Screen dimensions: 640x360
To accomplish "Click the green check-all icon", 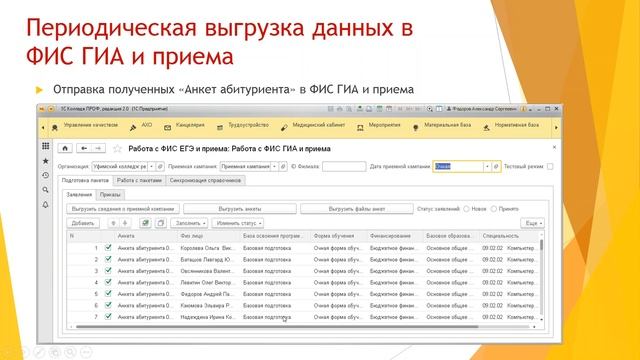I will click(x=145, y=223).
